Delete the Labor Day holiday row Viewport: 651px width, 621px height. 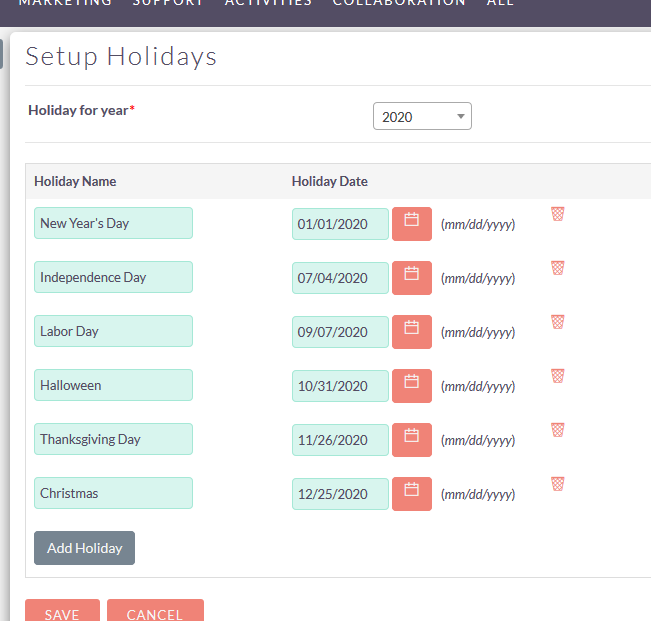click(558, 322)
